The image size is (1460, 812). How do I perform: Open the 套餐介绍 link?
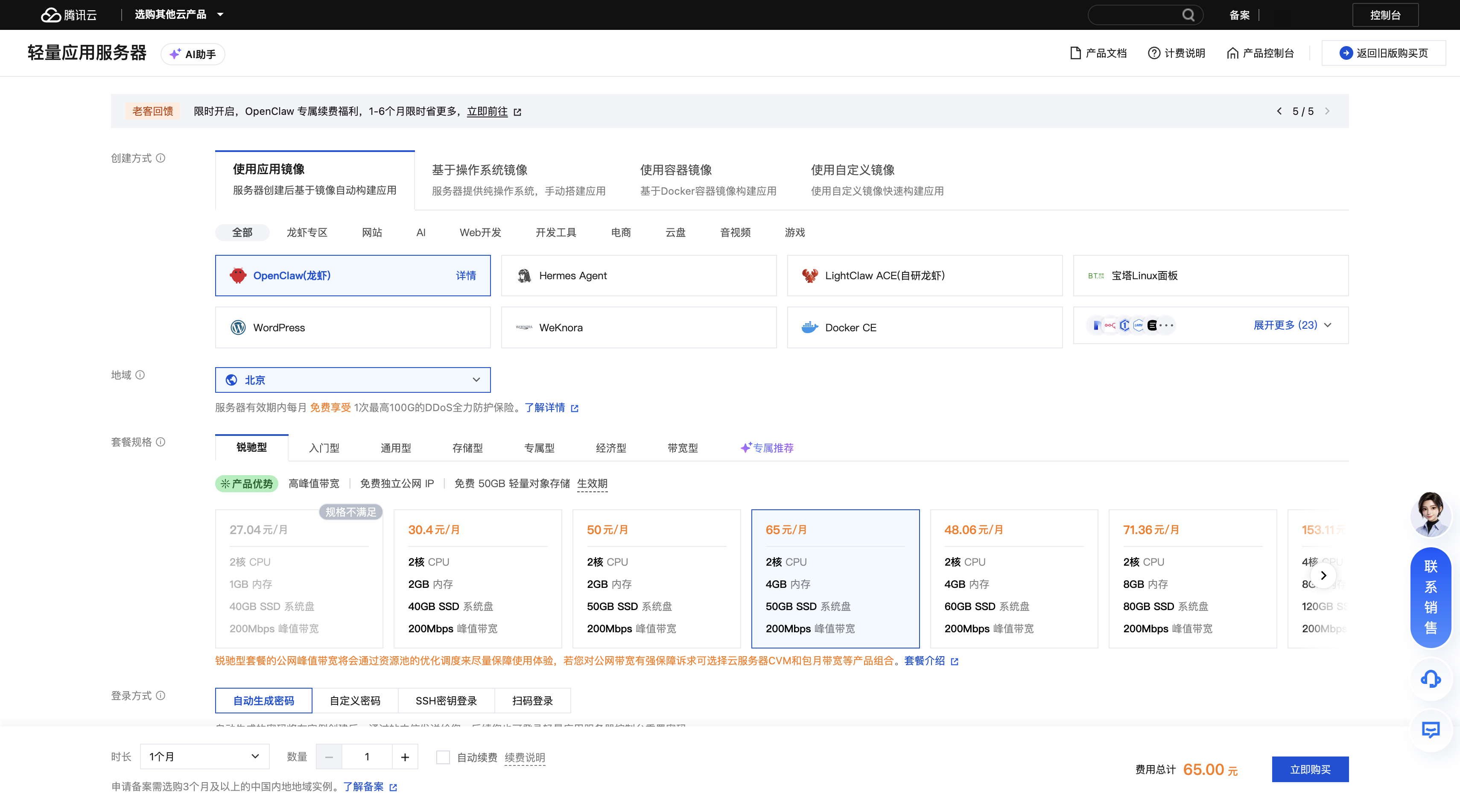924,661
